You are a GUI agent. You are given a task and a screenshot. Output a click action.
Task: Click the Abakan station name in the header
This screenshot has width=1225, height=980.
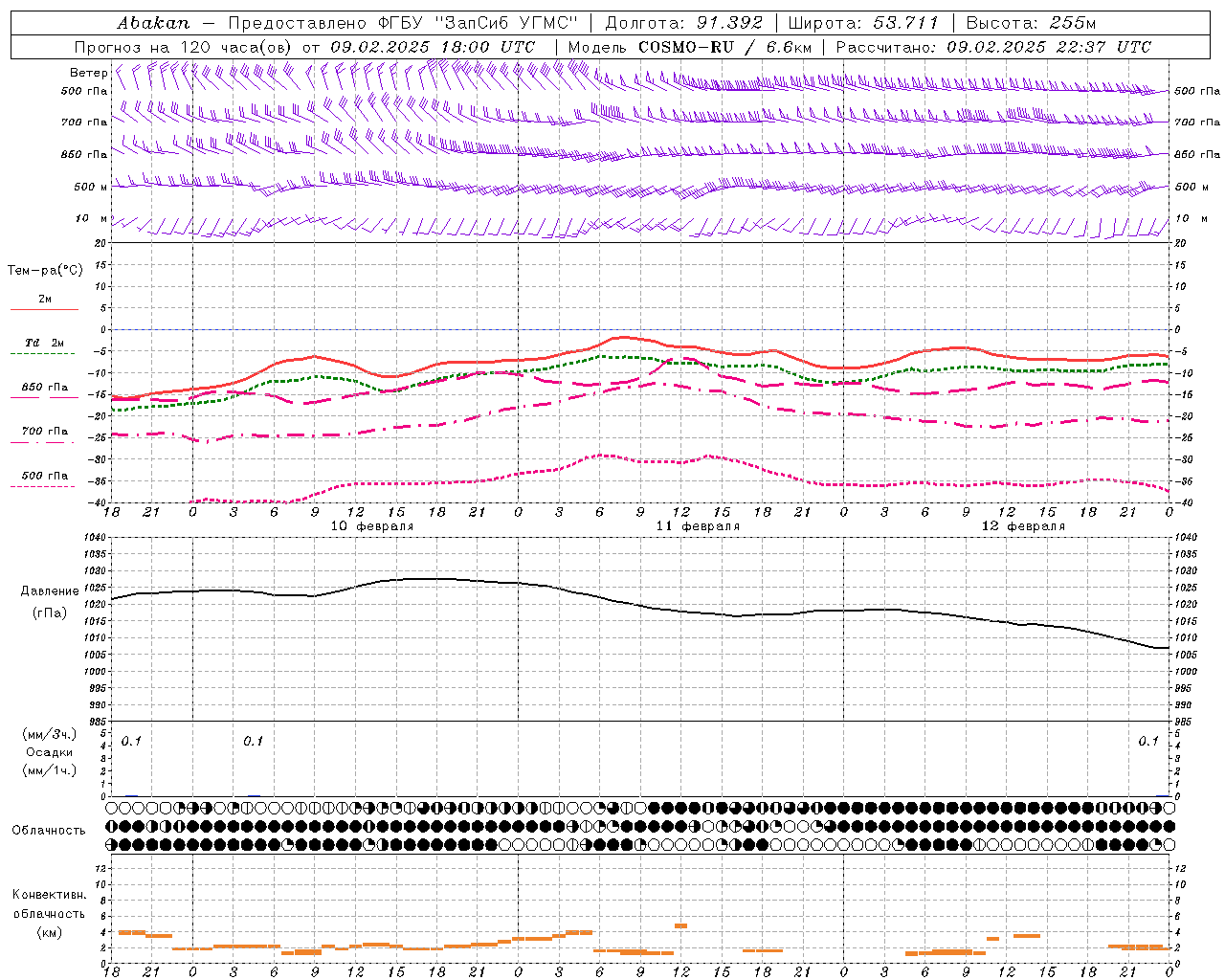[x=154, y=22]
